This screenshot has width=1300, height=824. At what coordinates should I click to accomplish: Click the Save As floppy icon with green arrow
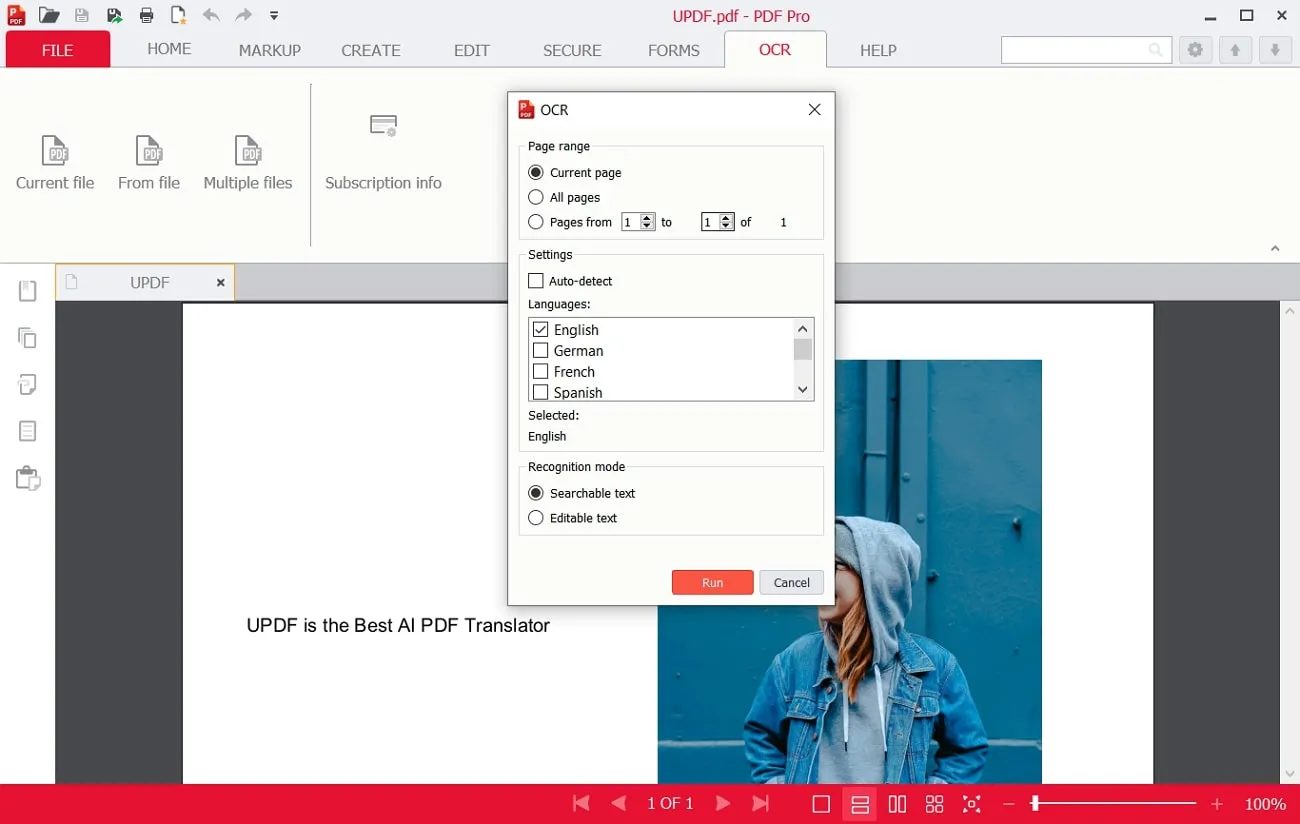114,15
